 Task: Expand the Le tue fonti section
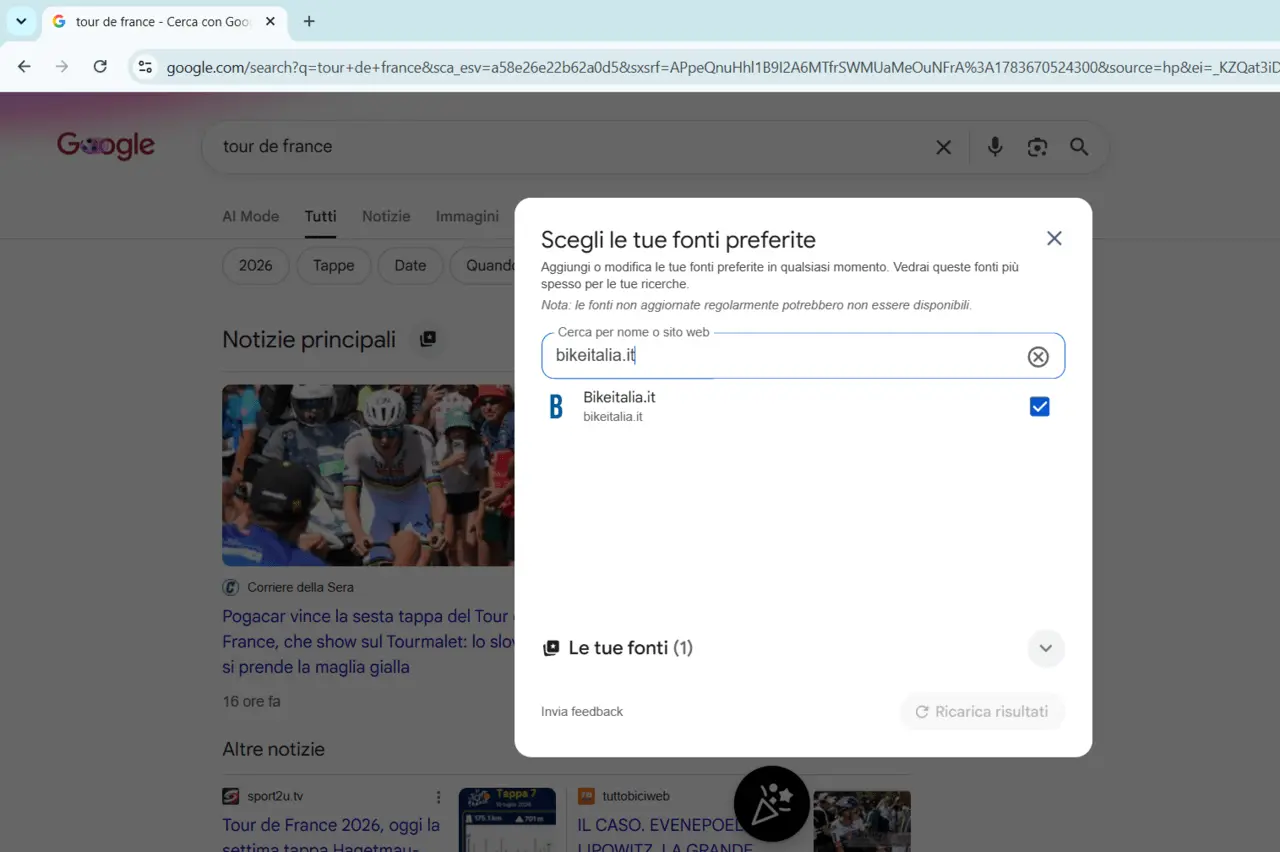click(x=1045, y=648)
